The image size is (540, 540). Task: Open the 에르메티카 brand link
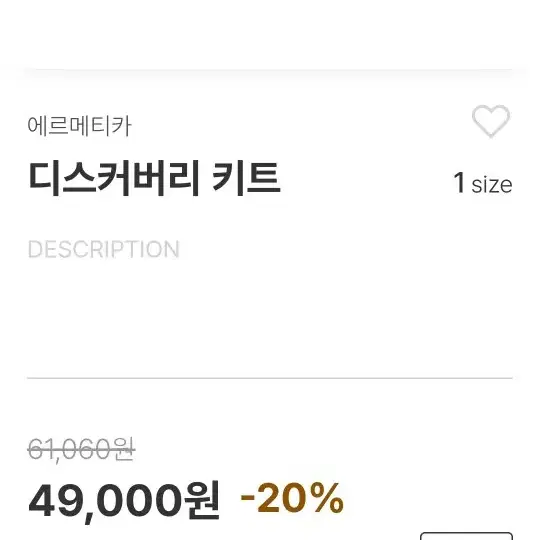79,126
